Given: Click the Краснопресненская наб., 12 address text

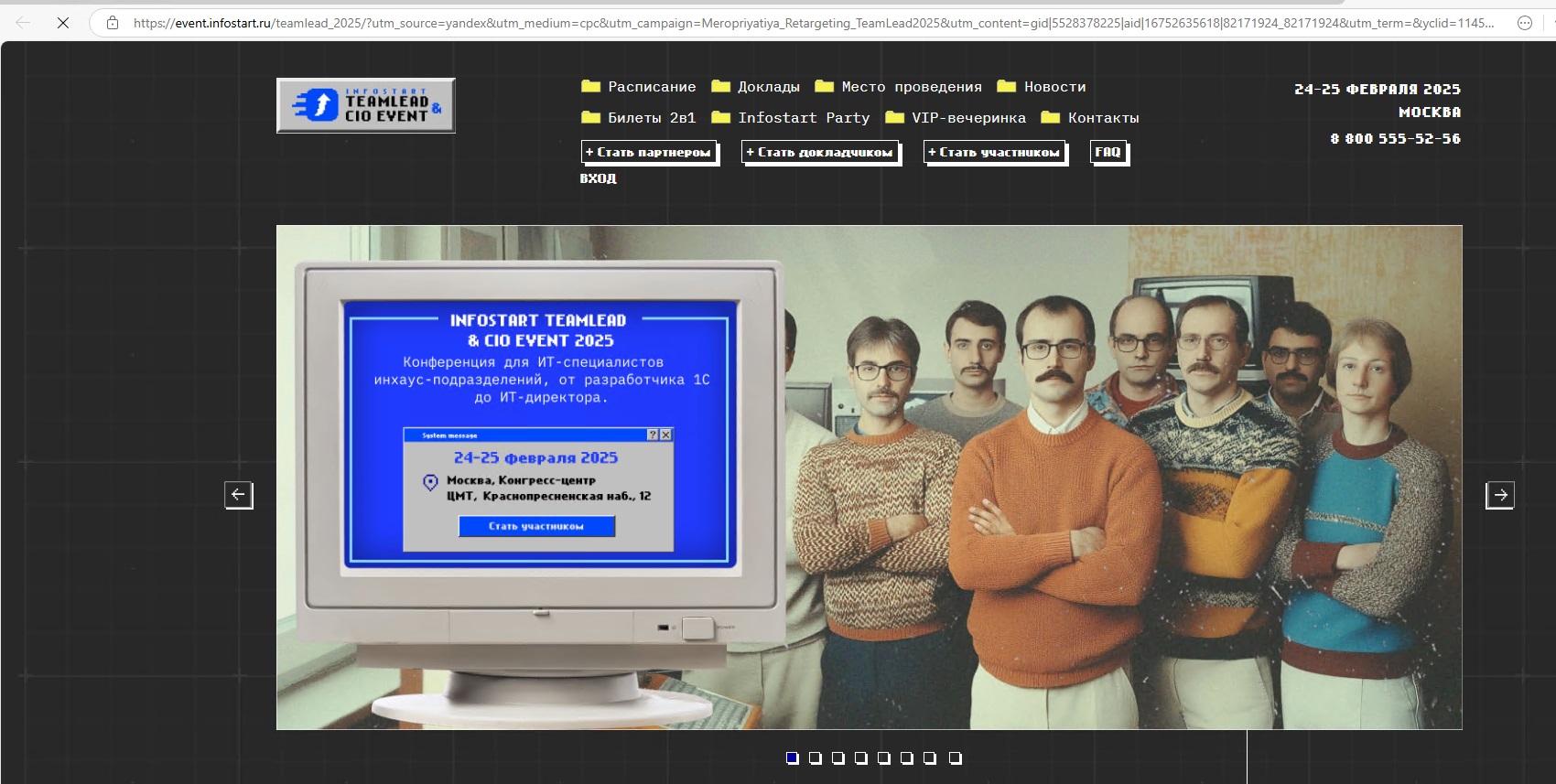Looking at the screenshot, I should pos(567,496).
